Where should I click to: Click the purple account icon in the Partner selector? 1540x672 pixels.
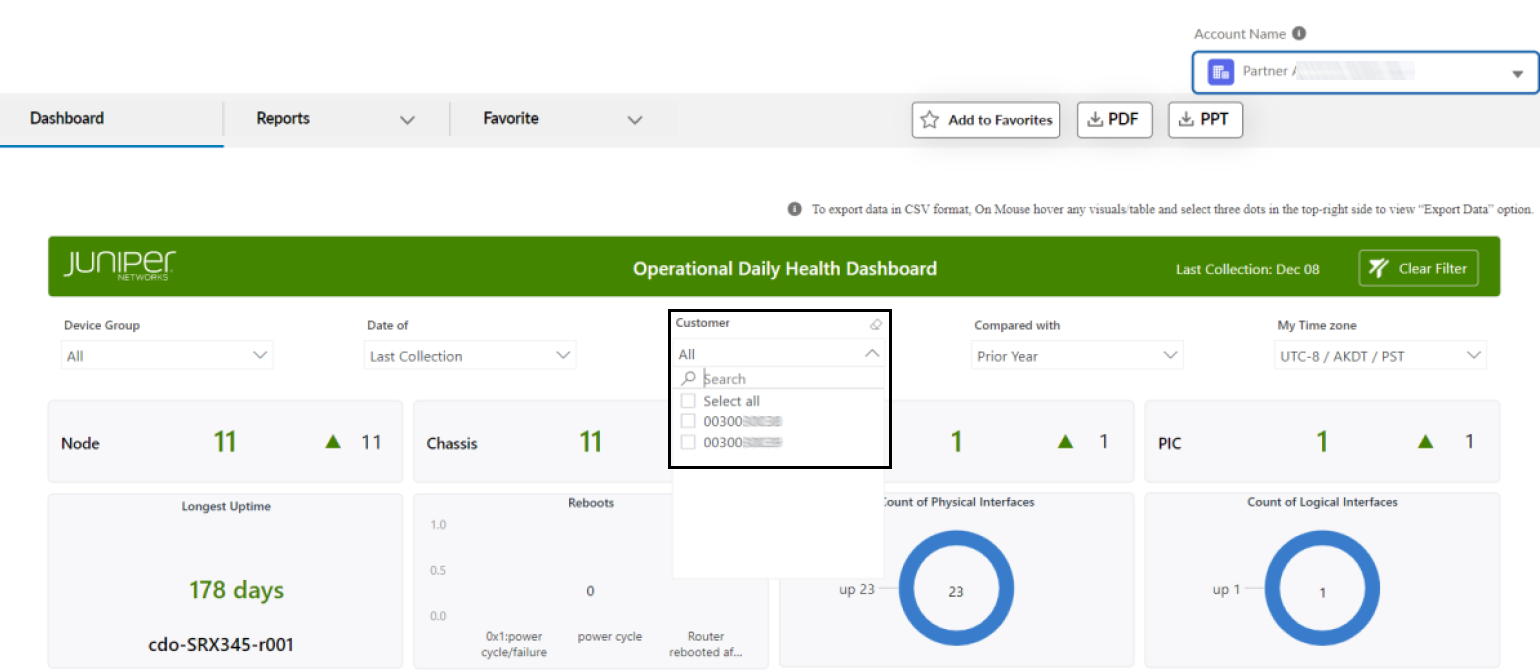click(x=1220, y=70)
